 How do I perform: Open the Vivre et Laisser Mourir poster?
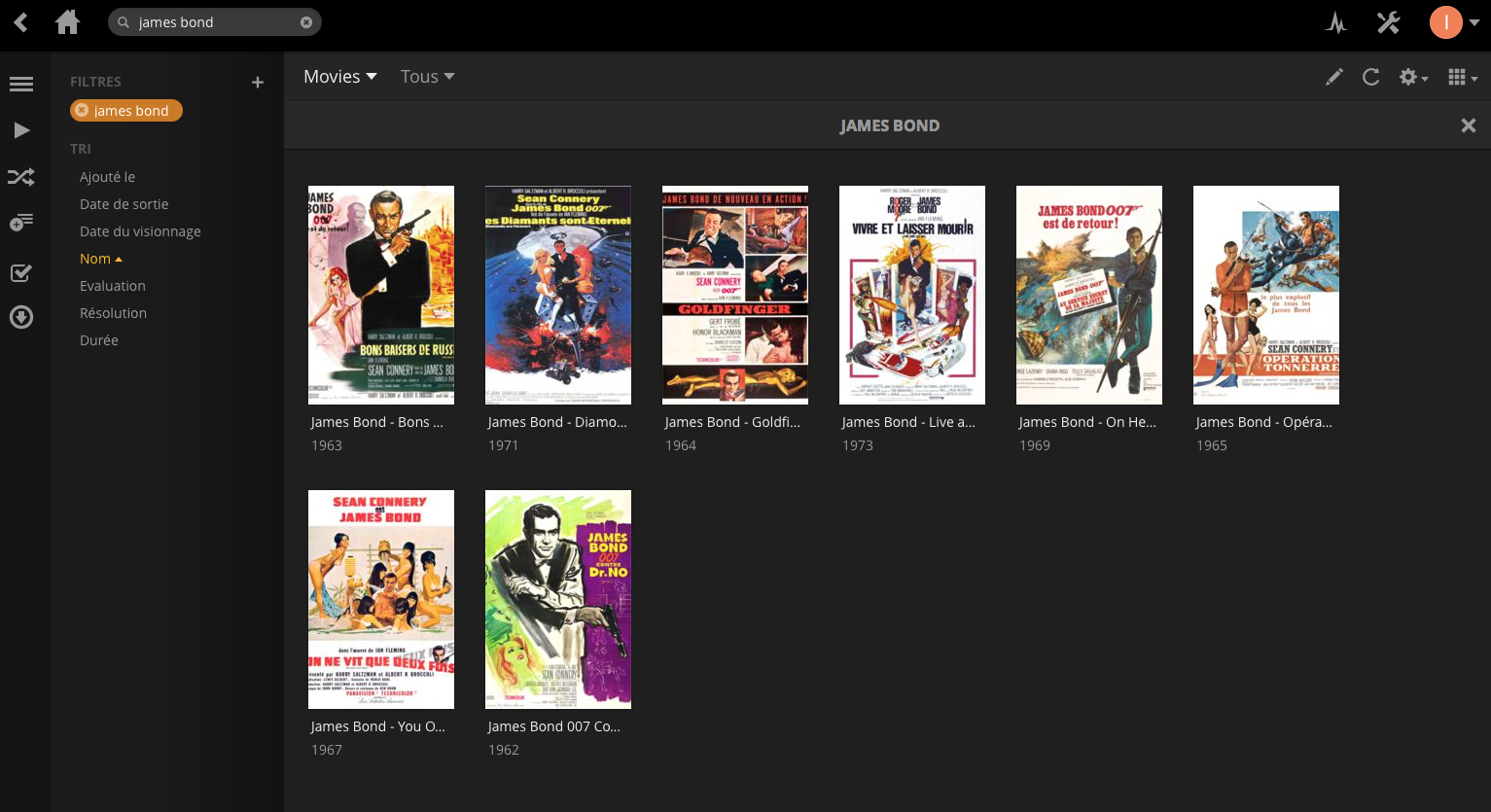click(x=912, y=295)
